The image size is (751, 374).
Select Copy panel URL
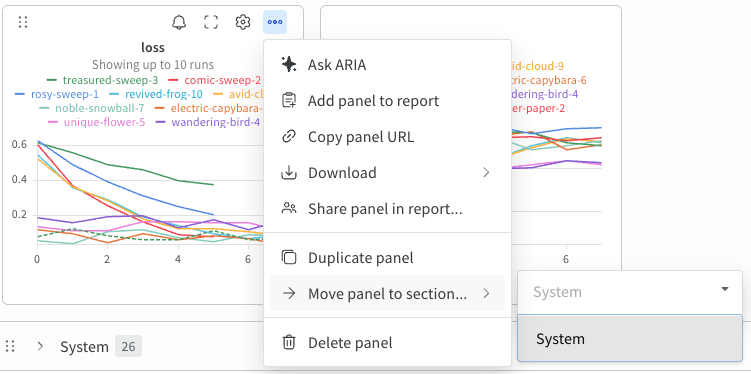(387, 137)
